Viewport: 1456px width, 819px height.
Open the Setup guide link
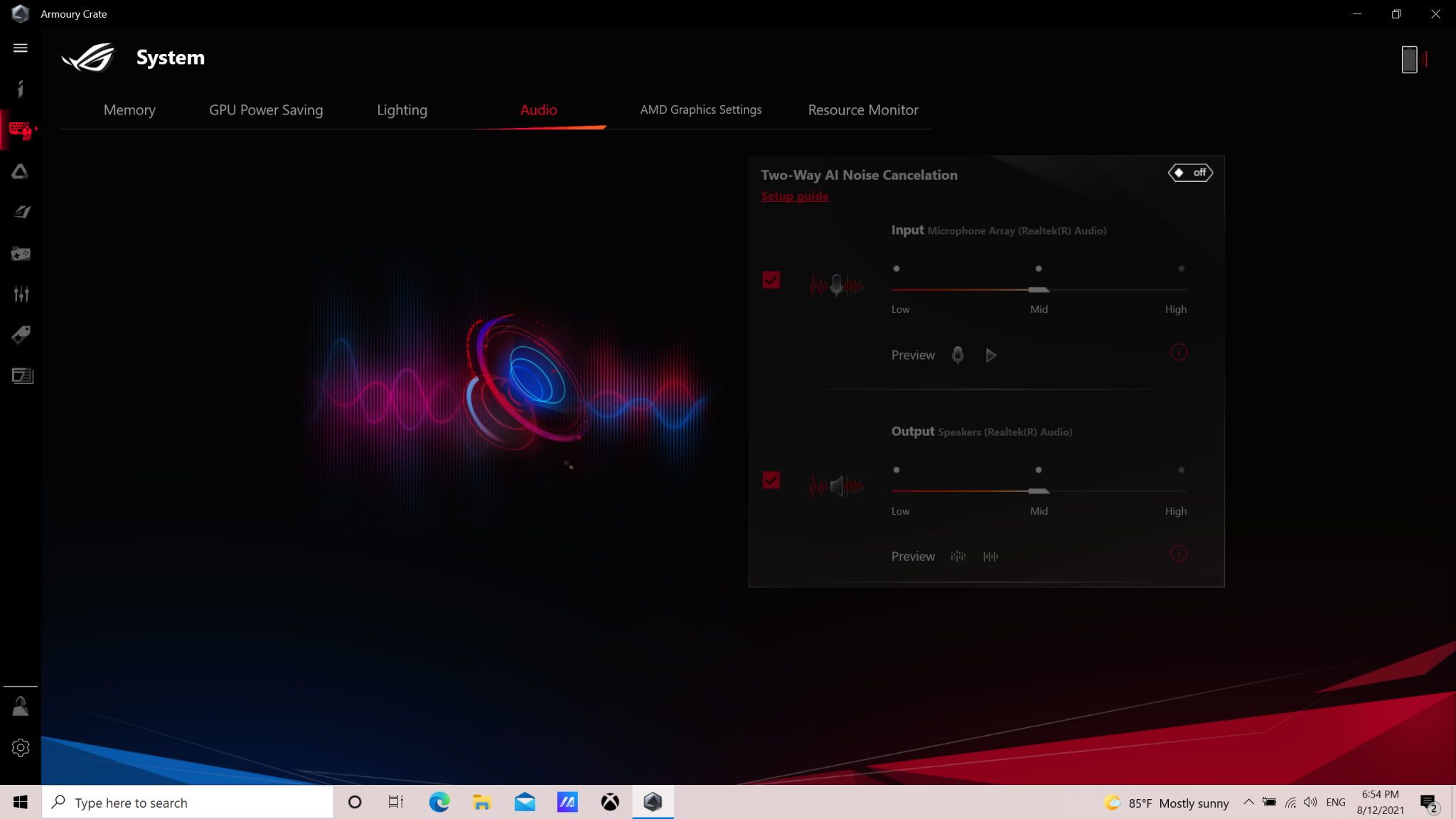coord(795,196)
